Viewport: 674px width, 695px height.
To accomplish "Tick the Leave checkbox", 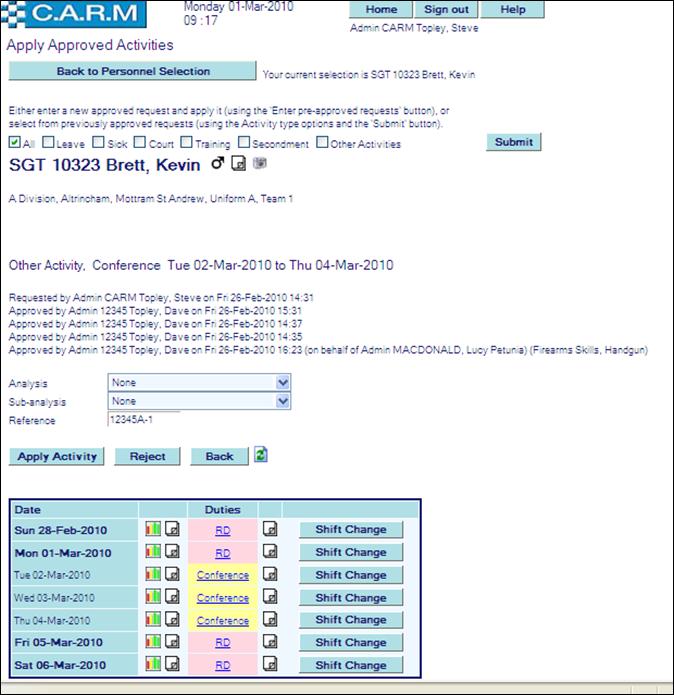I will tap(49, 143).
